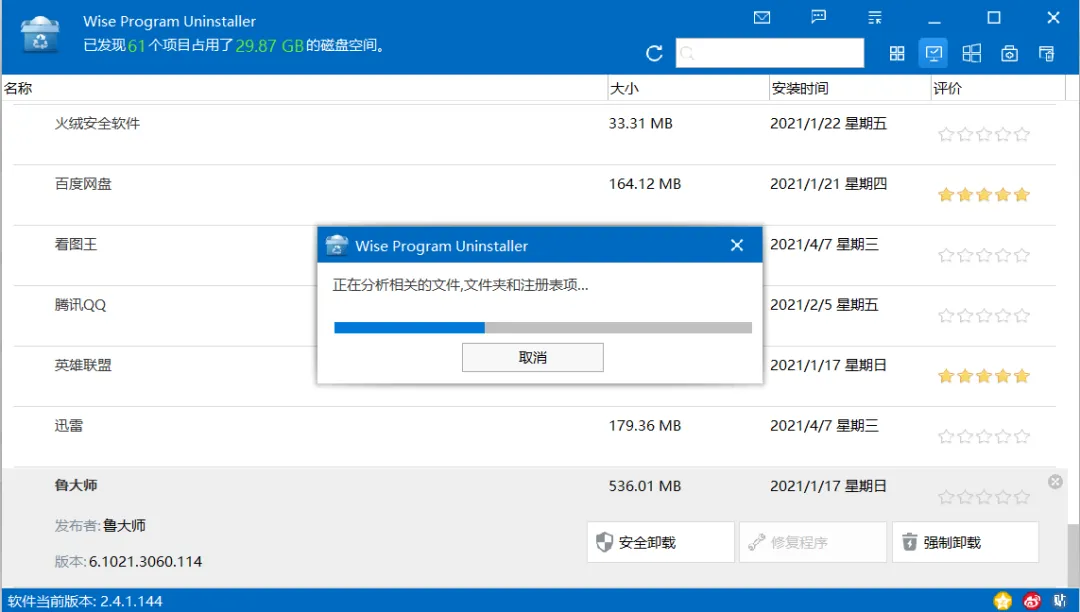Sort by the 大小 column header

688,88
